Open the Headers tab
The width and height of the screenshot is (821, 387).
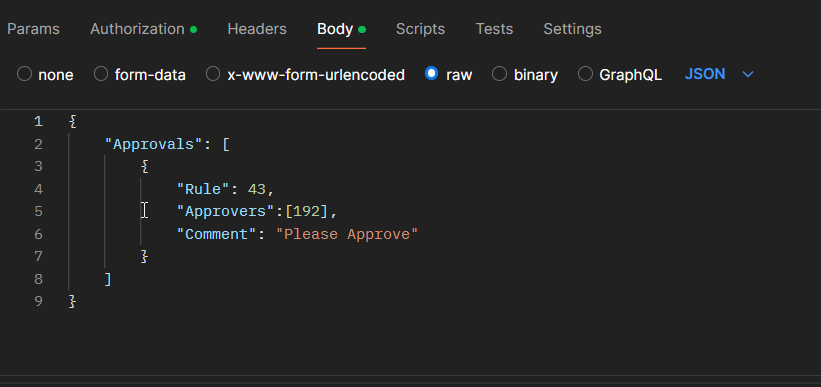tap(257, 29)
